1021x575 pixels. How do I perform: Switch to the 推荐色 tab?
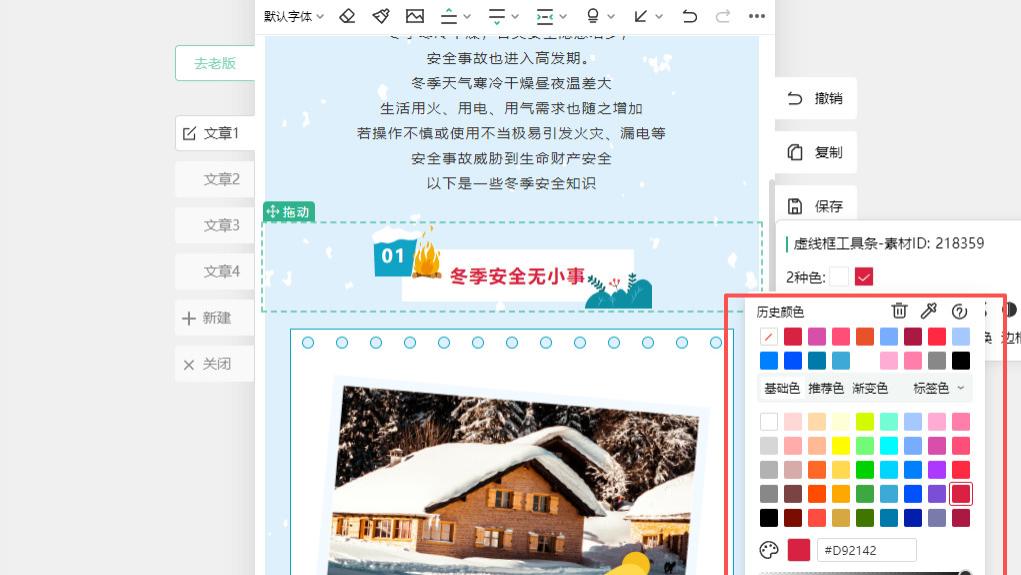[x=826, y=389]
